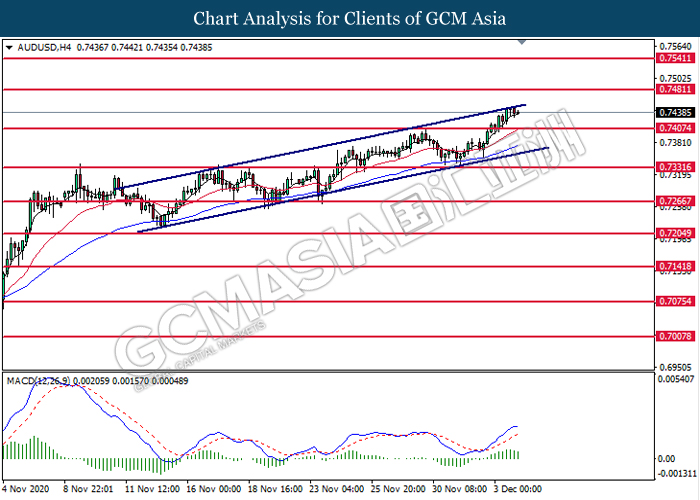
Task: Click the 18 Nov 16:00 time label
Action: (275, 489)
